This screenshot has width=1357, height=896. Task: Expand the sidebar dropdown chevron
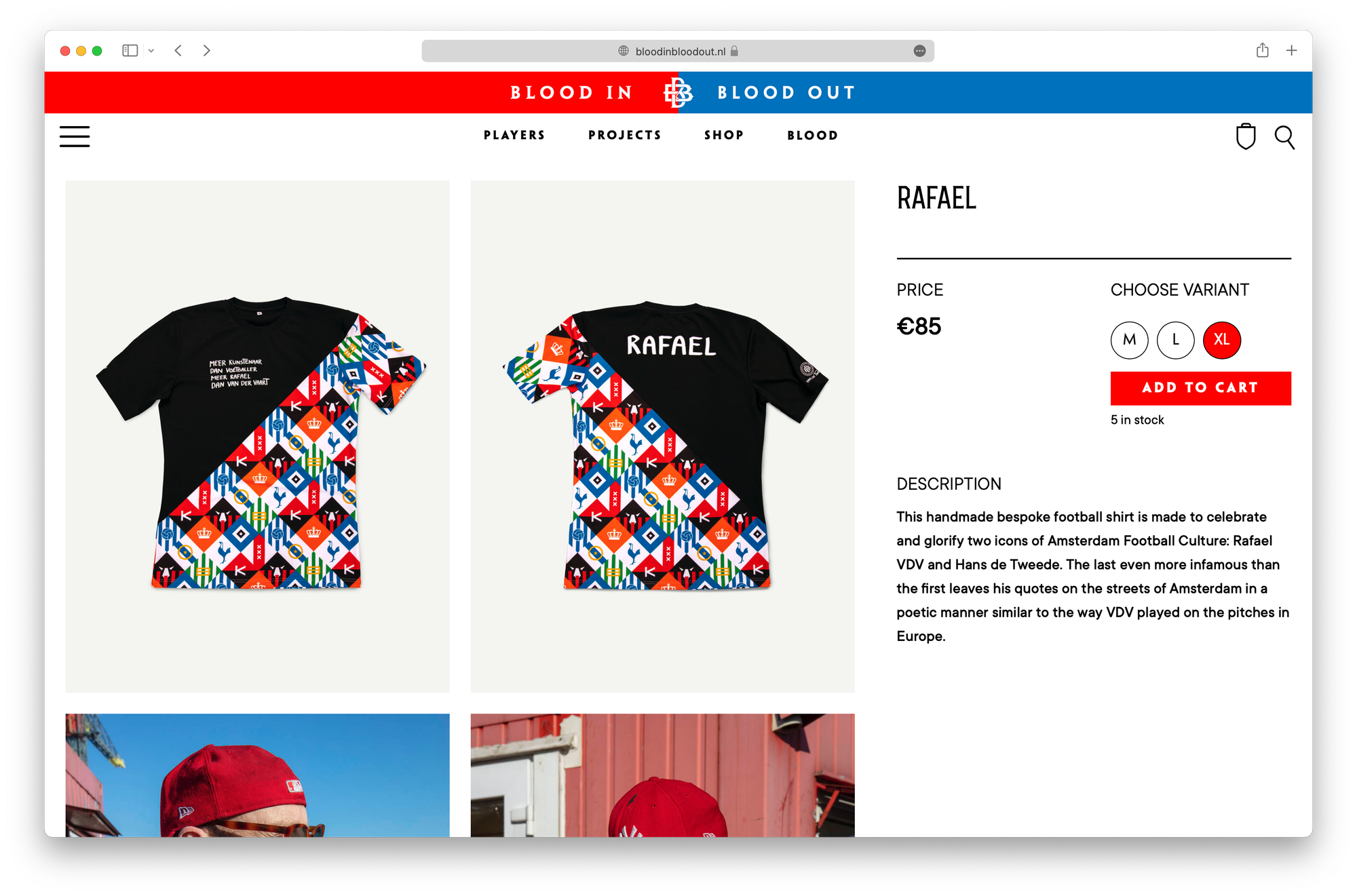(x=151, y=51)
